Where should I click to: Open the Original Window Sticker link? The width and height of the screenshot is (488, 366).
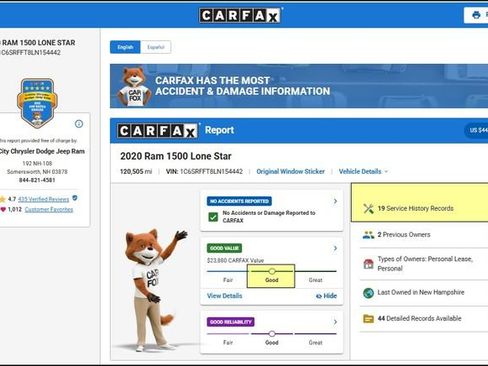pyautogui.click(x=290, y=171)
